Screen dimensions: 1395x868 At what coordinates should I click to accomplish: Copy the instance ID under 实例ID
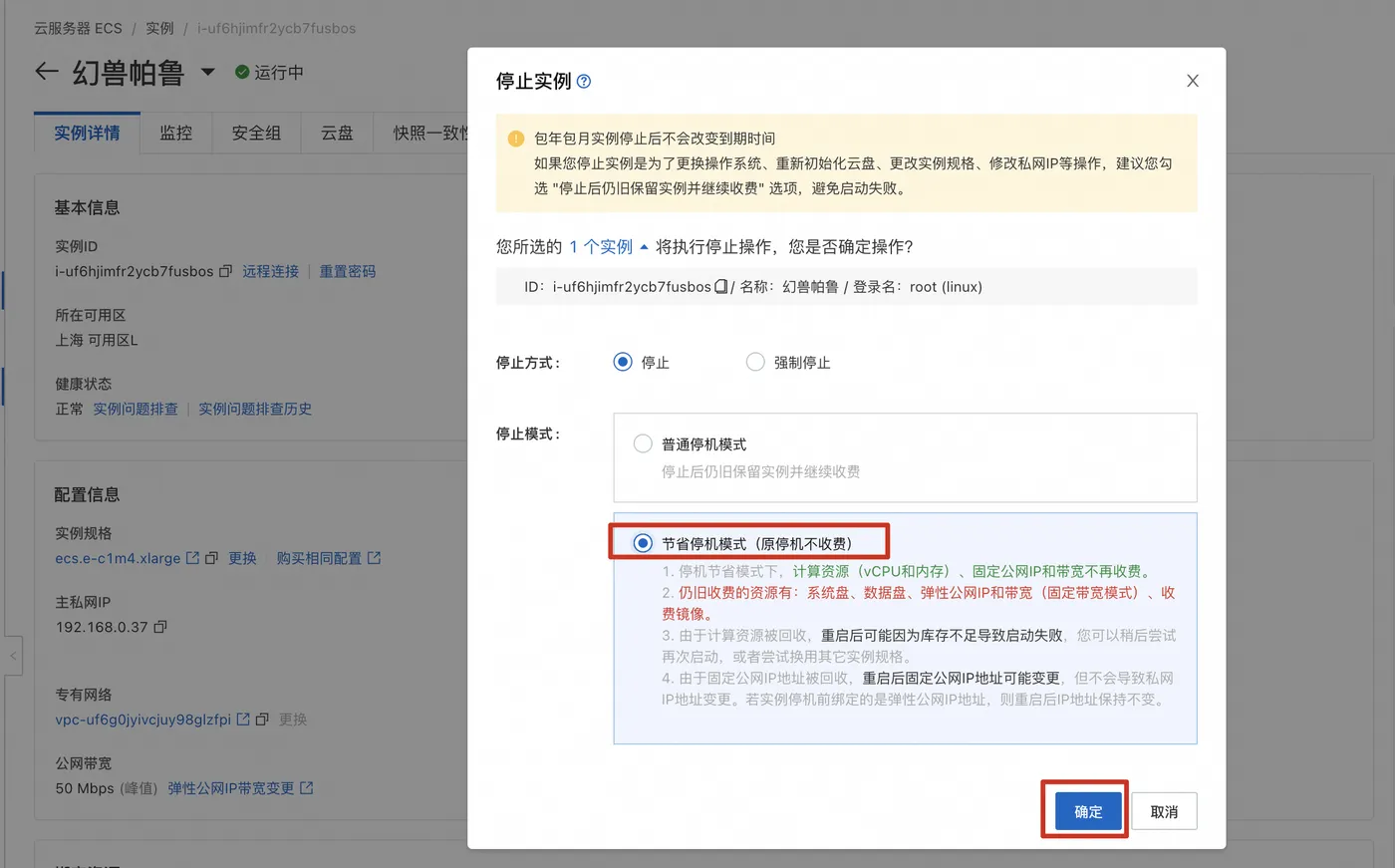pyautogui.click(x=225, y=271)
